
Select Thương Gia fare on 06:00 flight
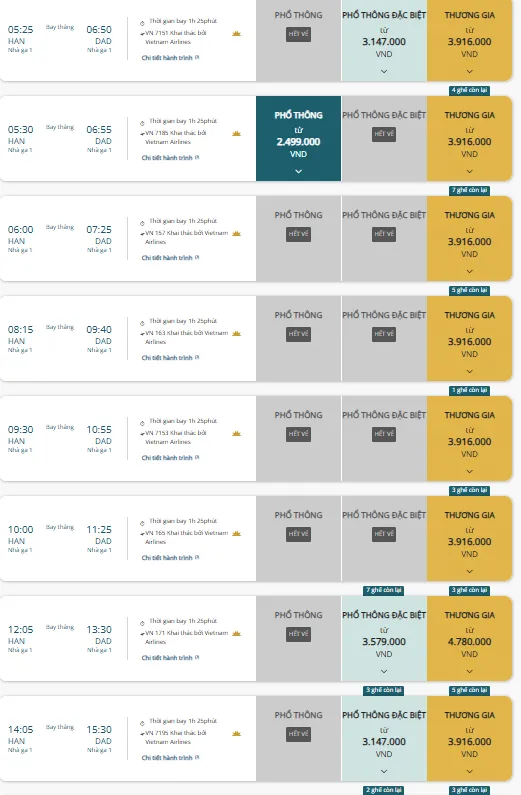pyautogui.click(x=470, y=238)
